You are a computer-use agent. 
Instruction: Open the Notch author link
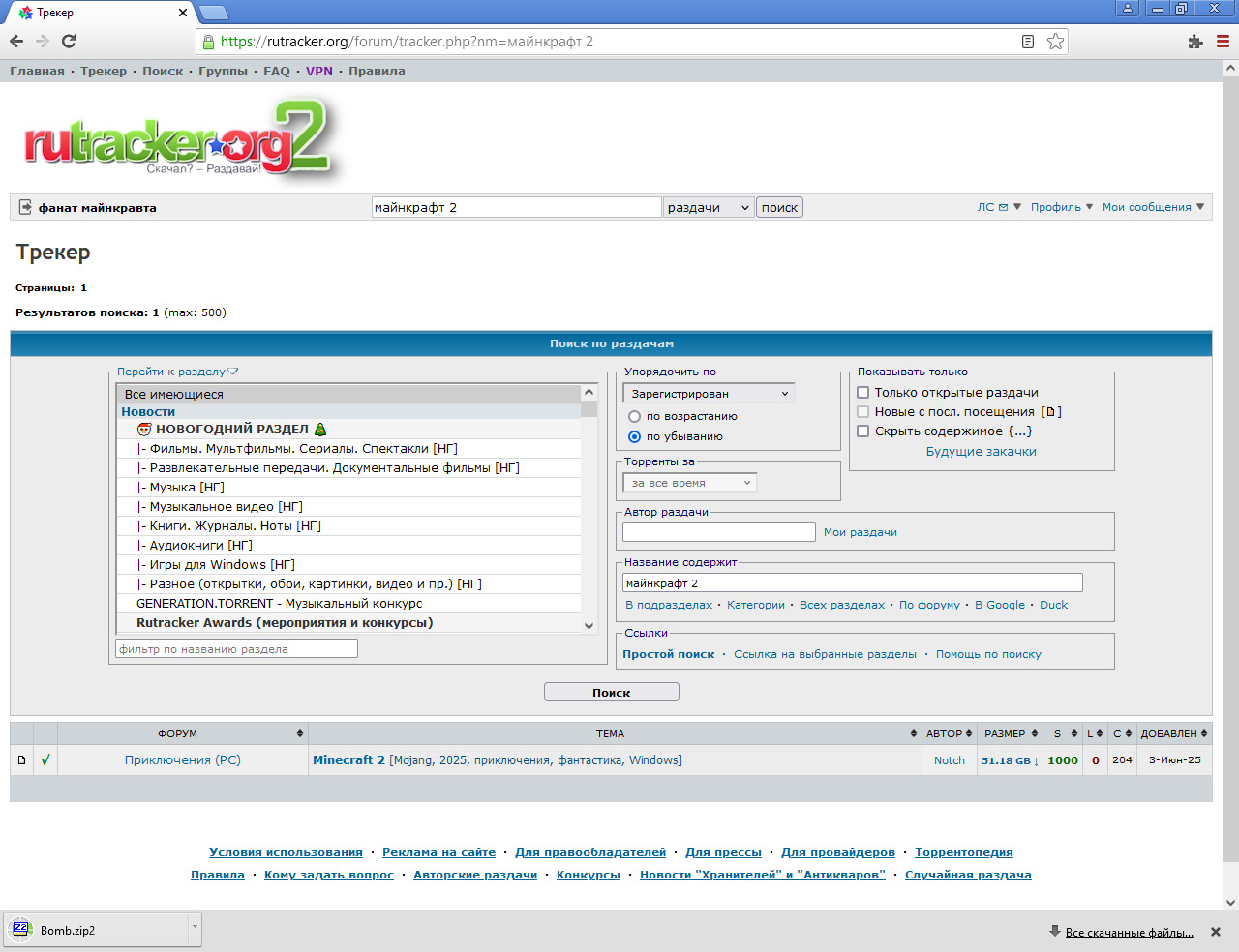click(x=950, y=760)
